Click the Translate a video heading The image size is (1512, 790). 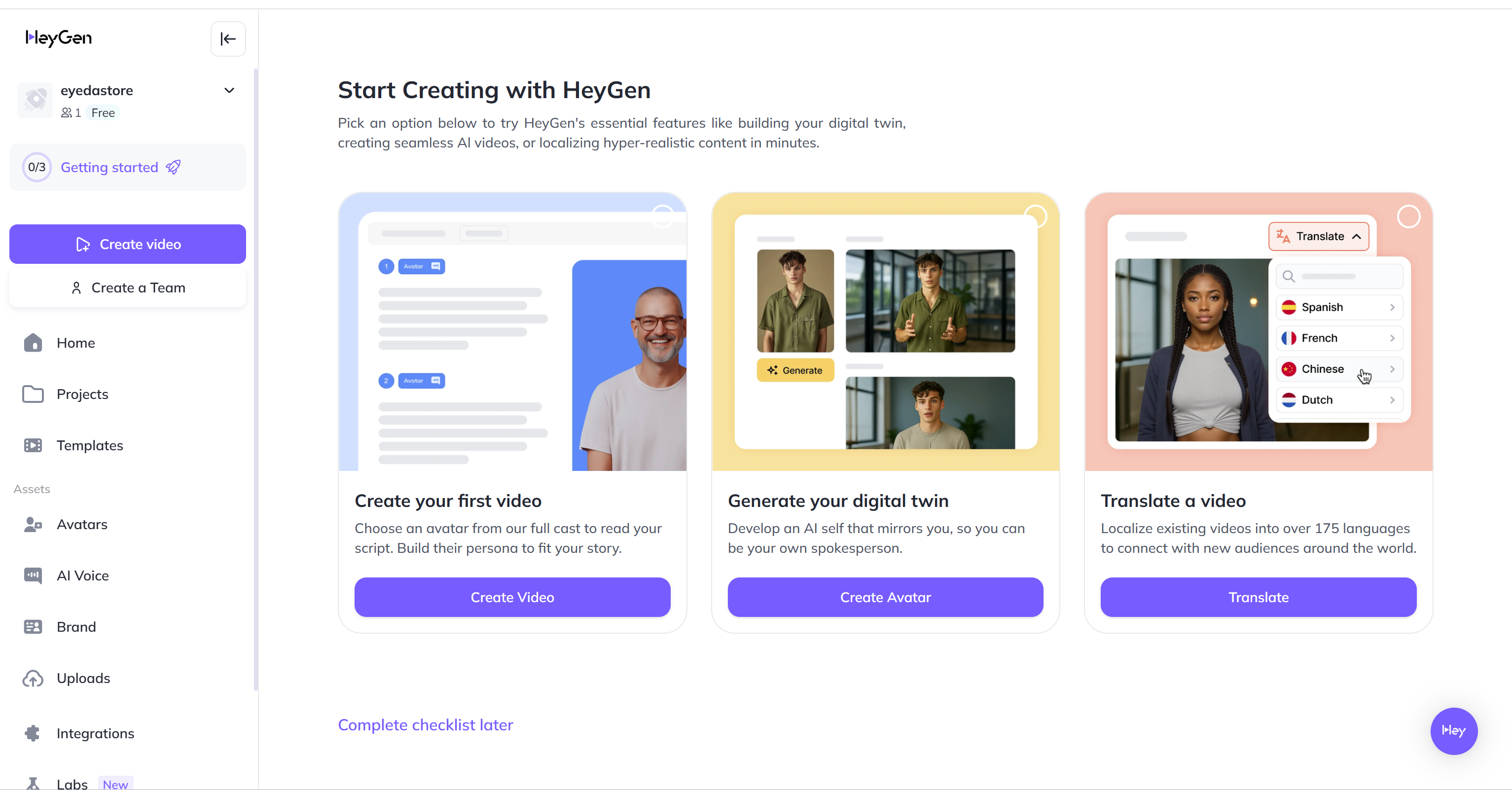pyautogui.click(x=1173, y=501)
